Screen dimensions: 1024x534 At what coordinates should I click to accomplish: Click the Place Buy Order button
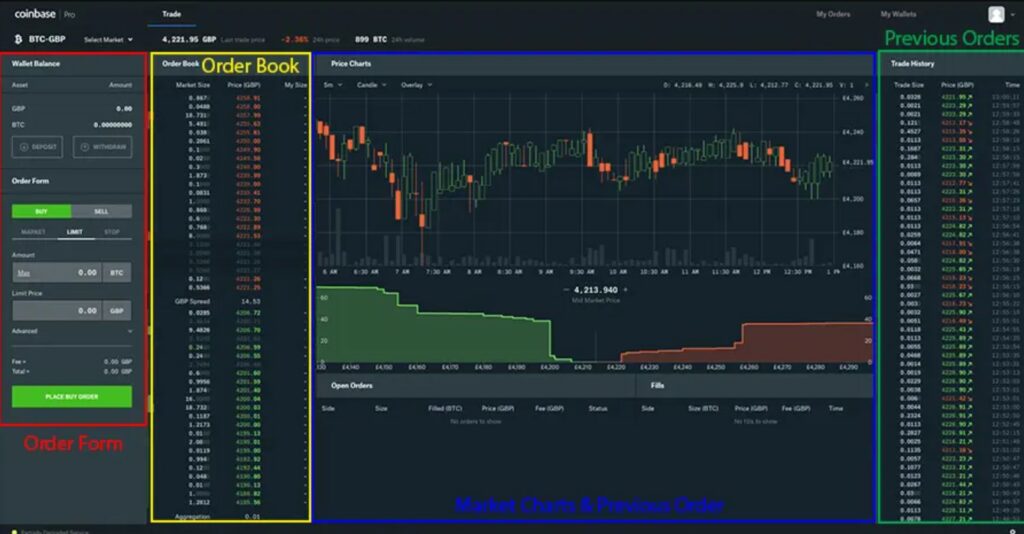(71, 397)
